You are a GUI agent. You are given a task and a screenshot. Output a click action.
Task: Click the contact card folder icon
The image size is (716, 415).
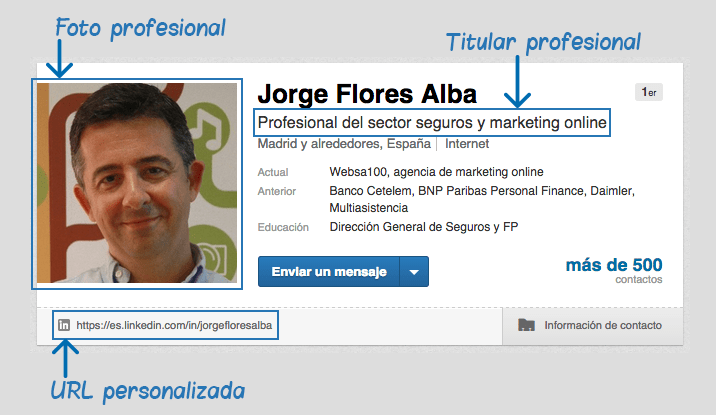(x=526, y=325)
